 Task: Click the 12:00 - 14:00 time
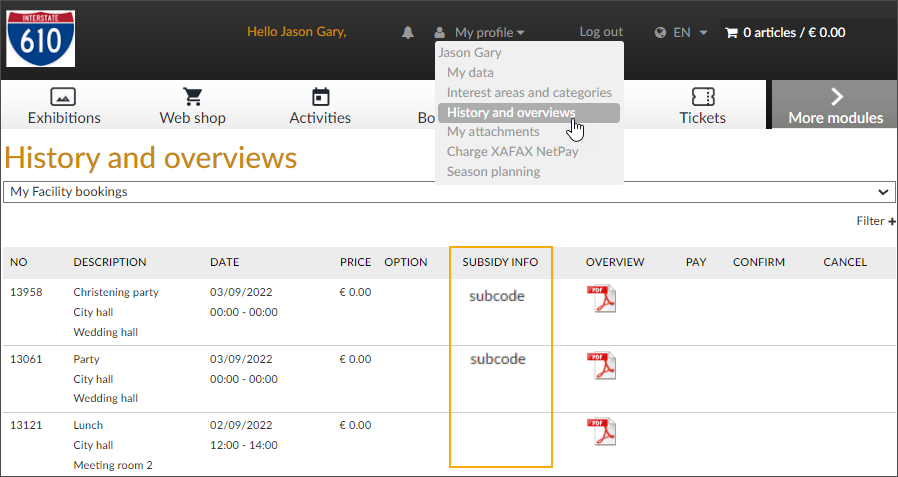[244, 445]
